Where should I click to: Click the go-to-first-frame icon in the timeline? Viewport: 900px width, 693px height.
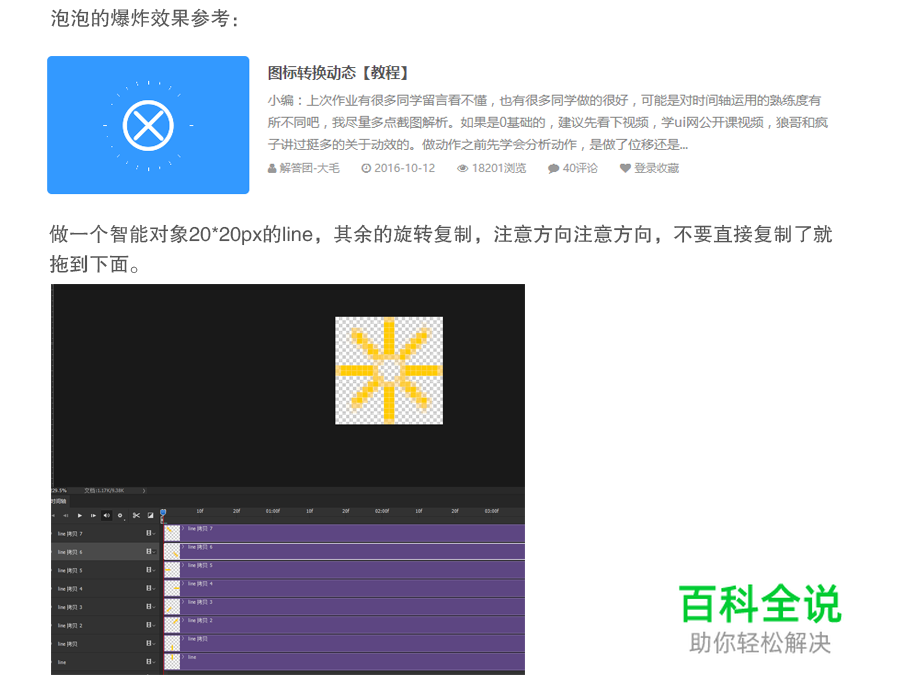pyautogui.click(x=53, y=515)
